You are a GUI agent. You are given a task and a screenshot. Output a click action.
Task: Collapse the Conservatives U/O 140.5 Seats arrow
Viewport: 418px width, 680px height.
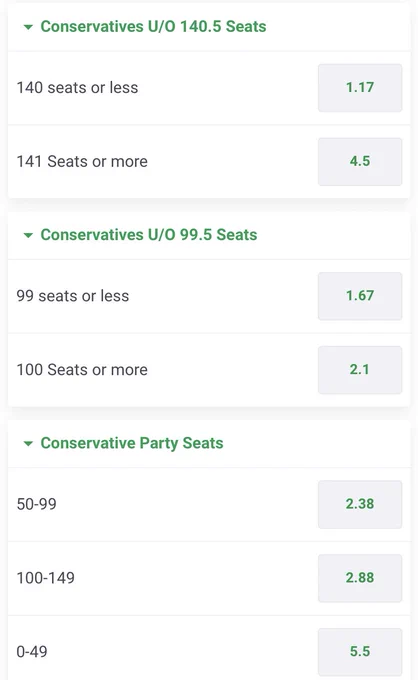click(x=28, y=27)
